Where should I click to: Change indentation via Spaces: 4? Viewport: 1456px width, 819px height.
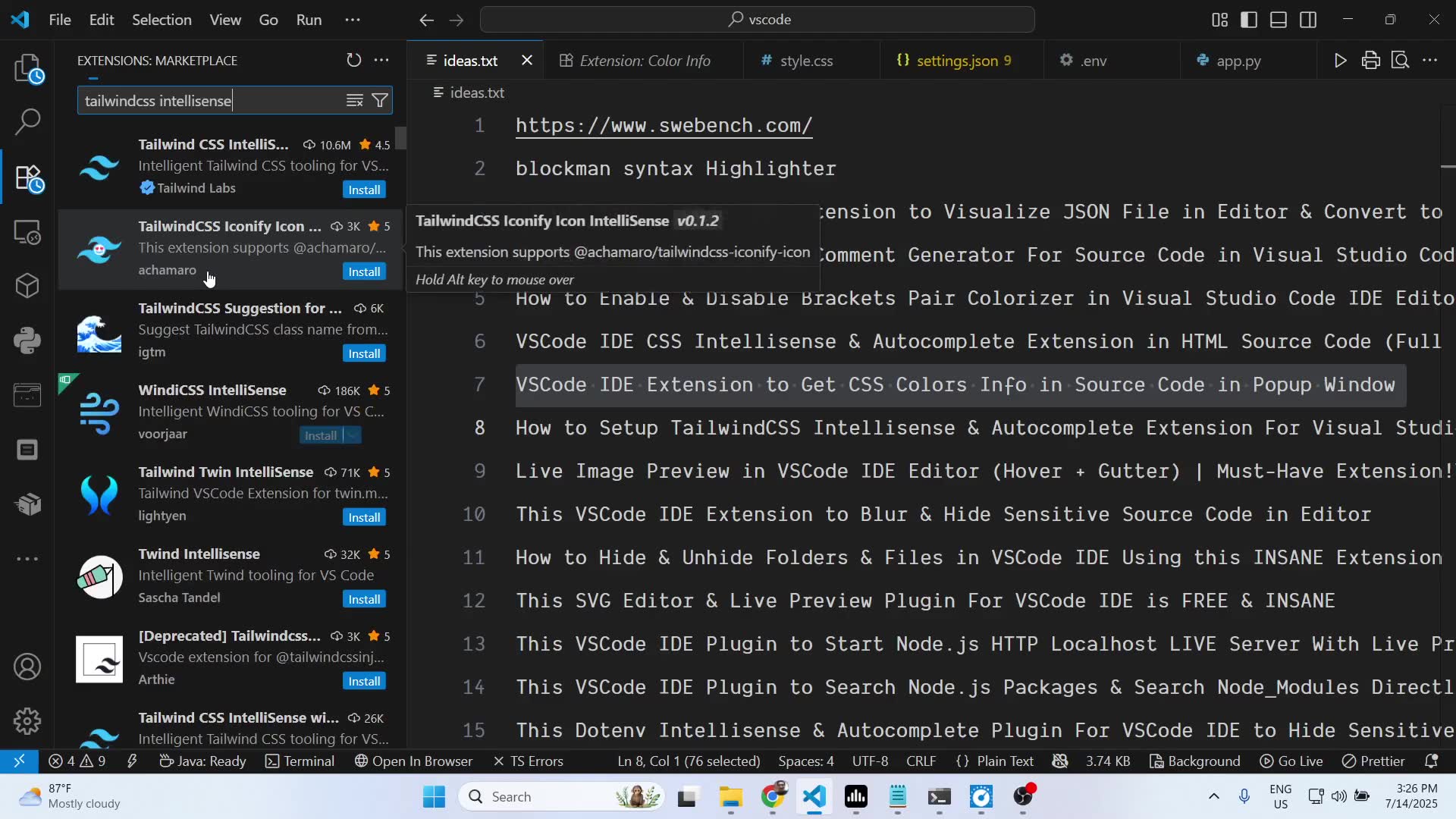pos(806,761)
